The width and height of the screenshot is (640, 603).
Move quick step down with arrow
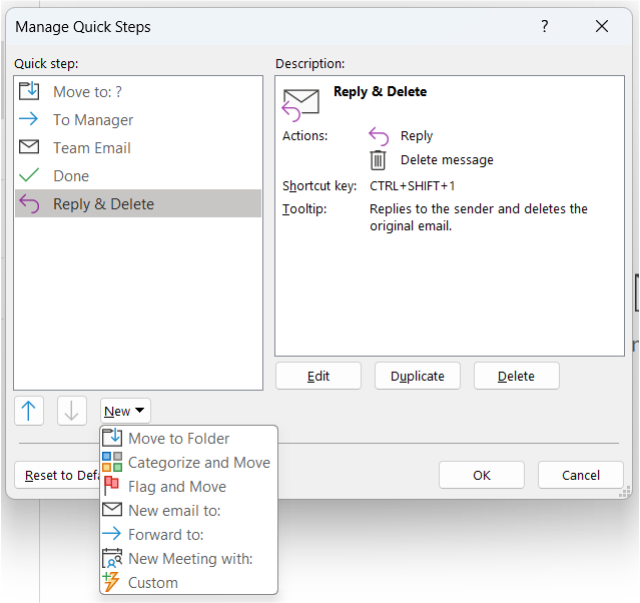[72, 410]
